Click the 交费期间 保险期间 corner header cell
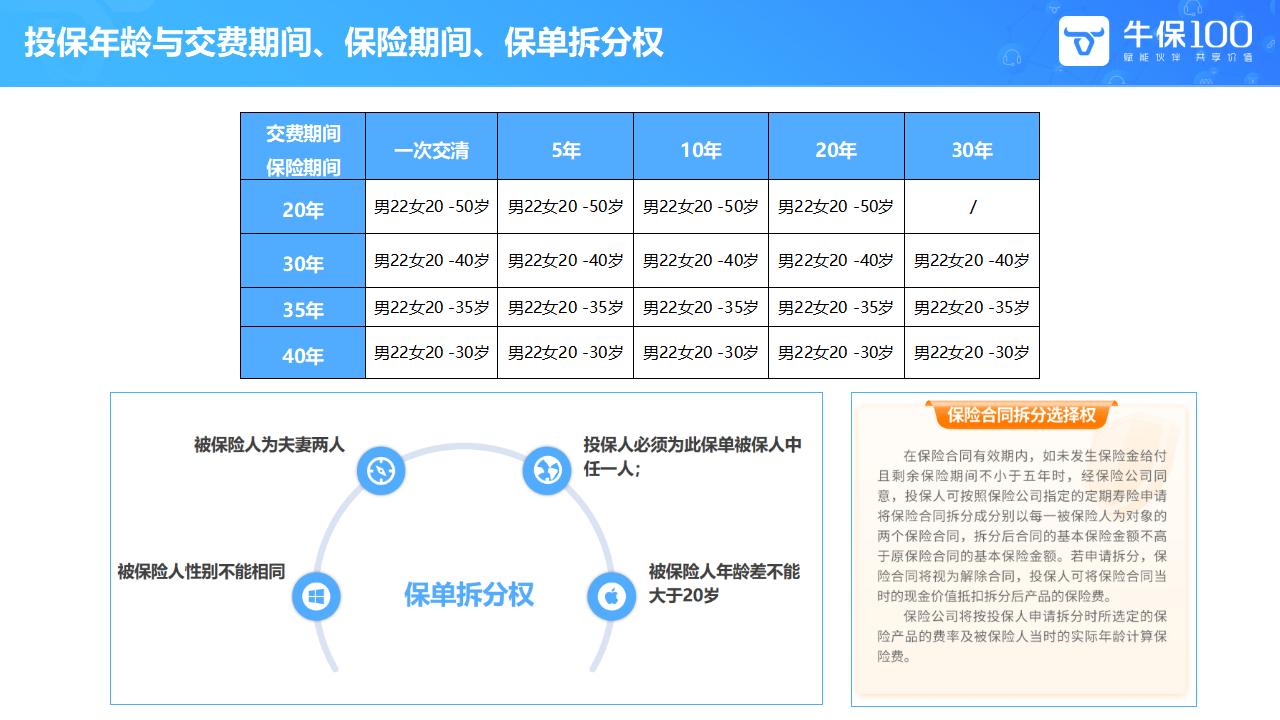This screenshot has width=1280, height=720. pyautogui.click(x=303, y=150)
